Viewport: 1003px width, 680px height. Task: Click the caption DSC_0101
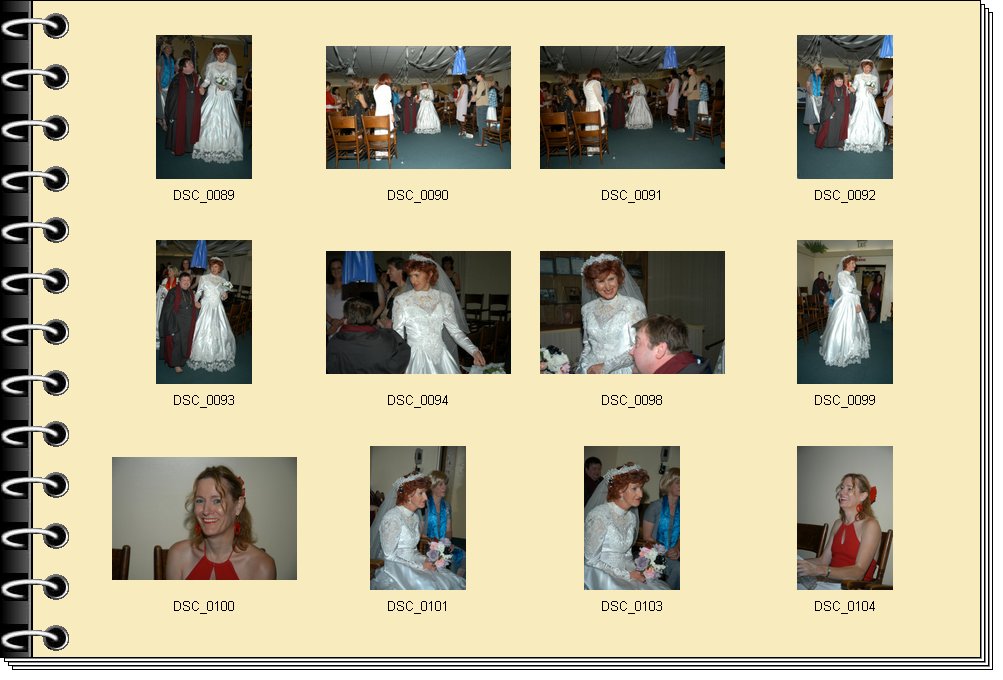(x=418, y=606)
